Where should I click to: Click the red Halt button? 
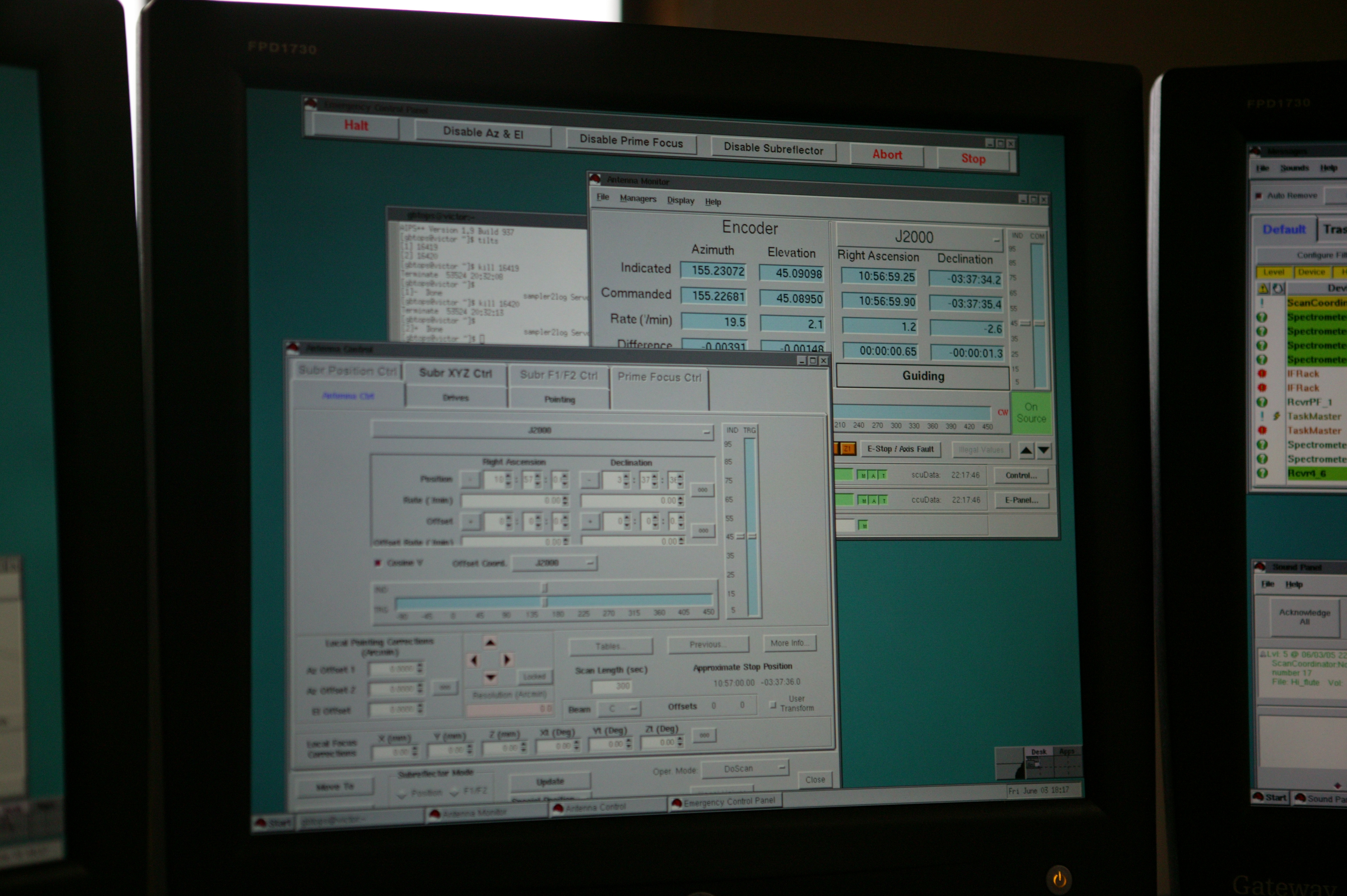pyautogui.click(x=355, y=126)
